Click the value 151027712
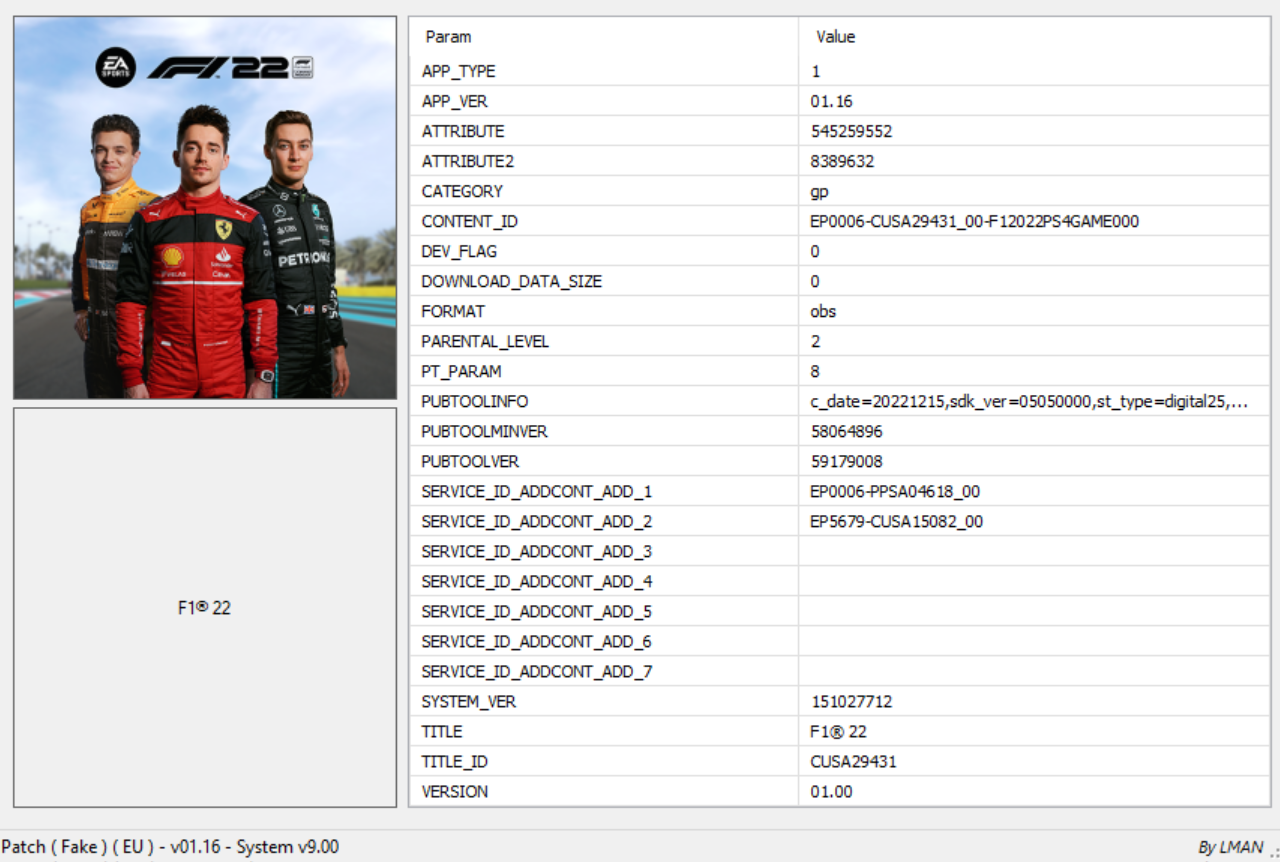Screen dimensions: 1280x862 pos(851,701)
